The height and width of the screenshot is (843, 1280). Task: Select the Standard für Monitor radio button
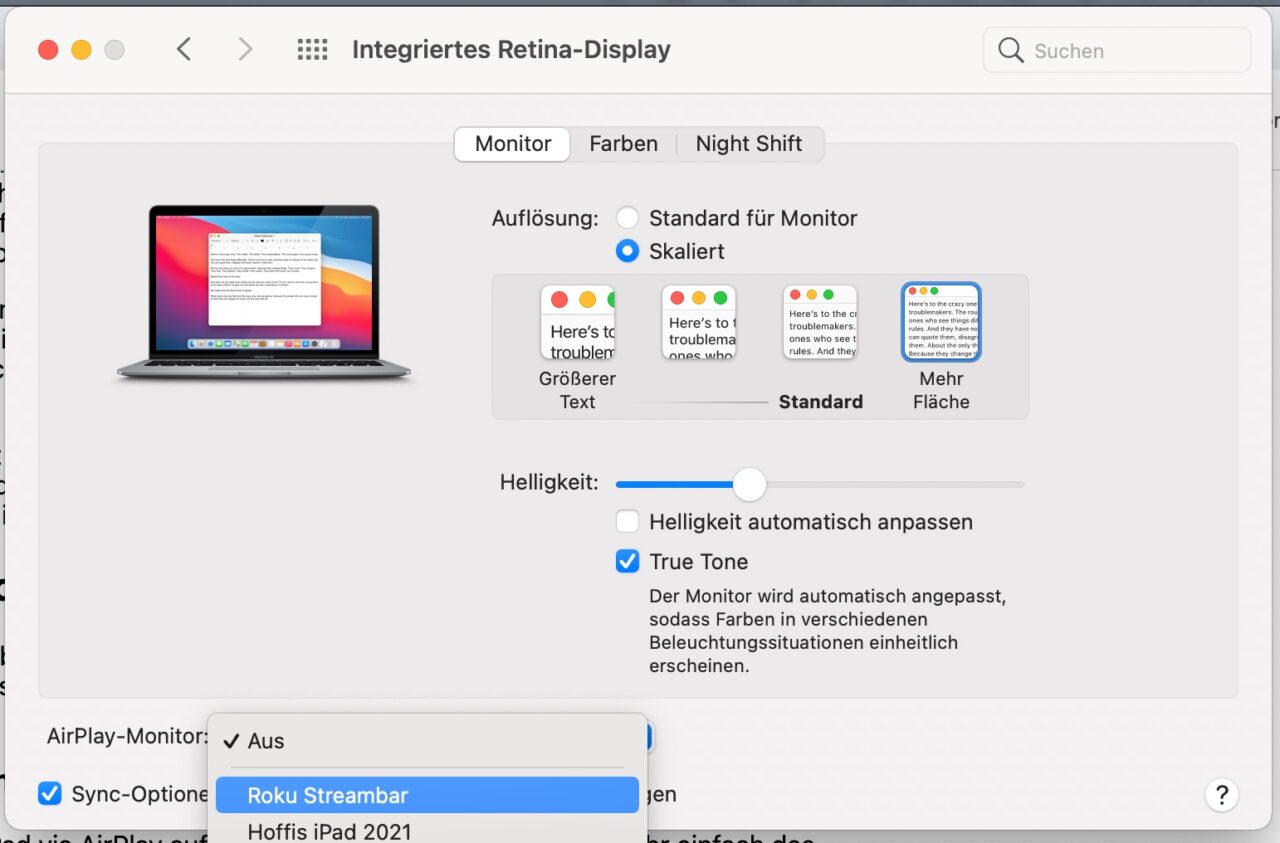pos(627,218)
